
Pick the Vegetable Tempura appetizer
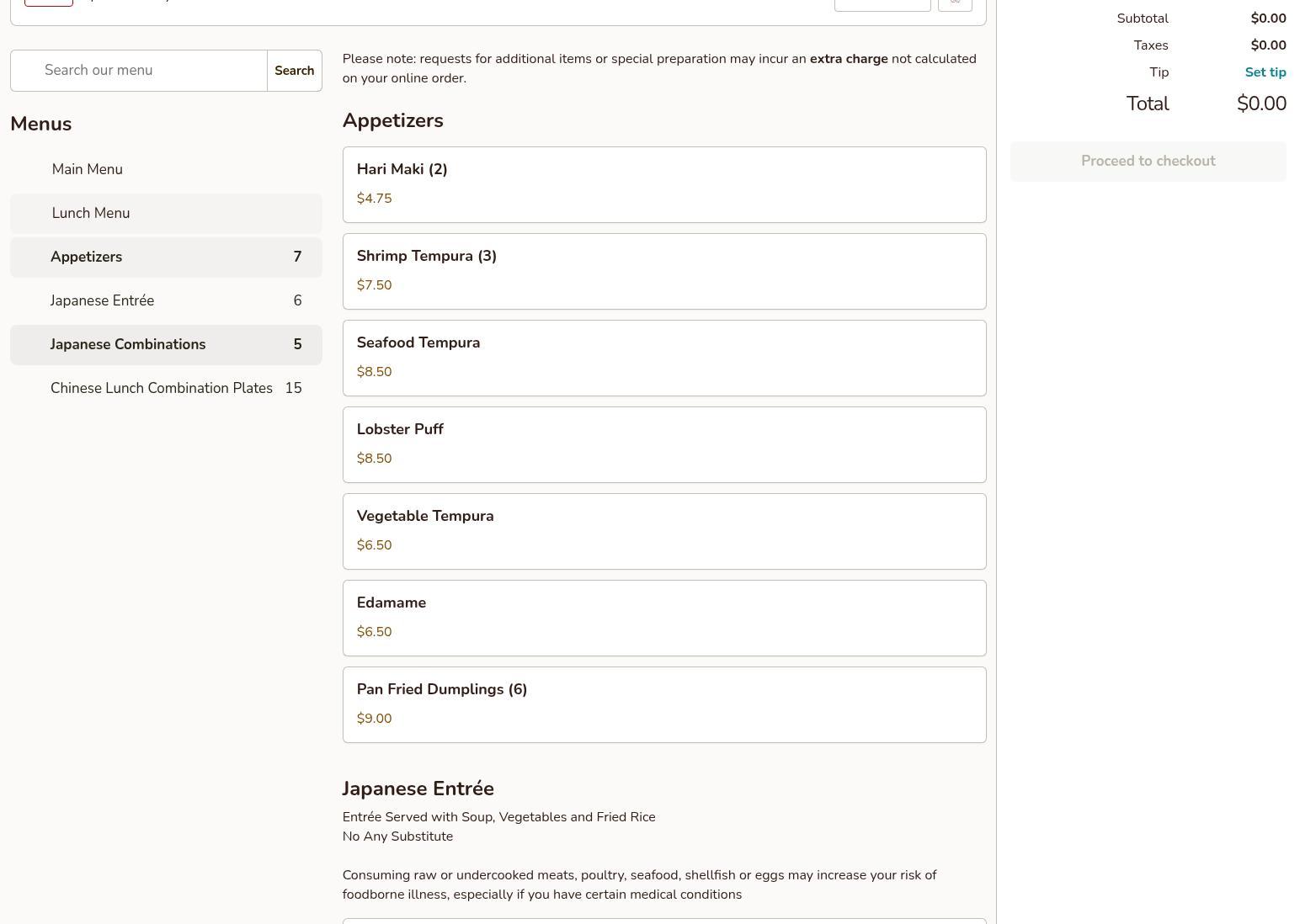tap(663, 531)
